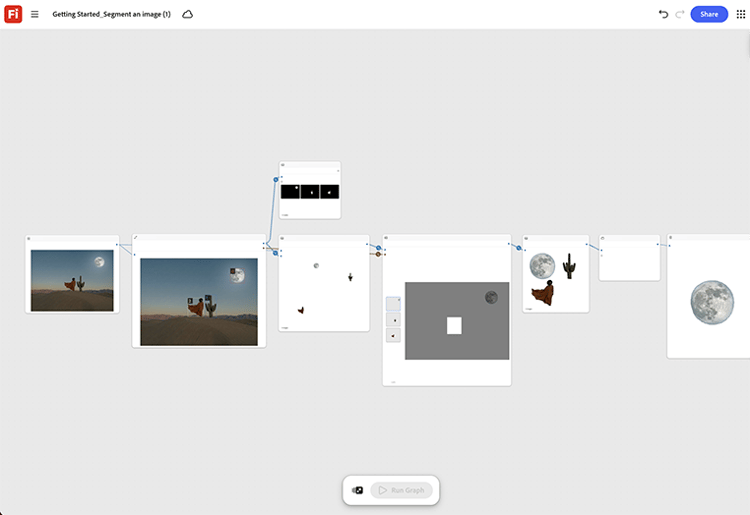
Task: Select the cactus in the objects node
Action: point(569,266)
